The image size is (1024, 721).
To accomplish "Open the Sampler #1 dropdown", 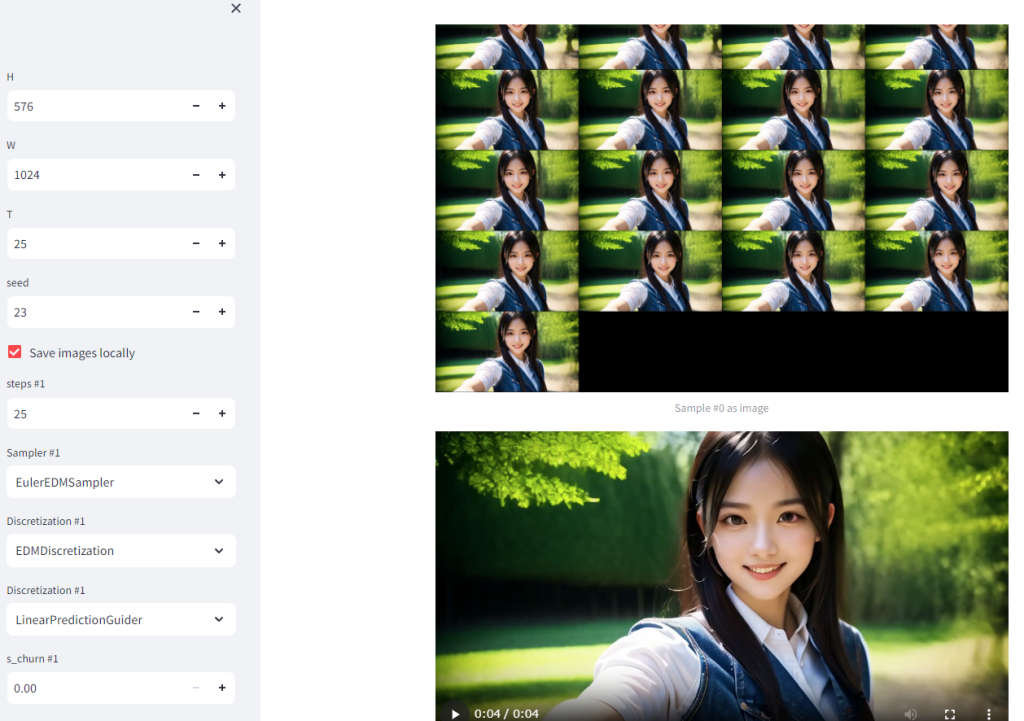I will [121, 482].
